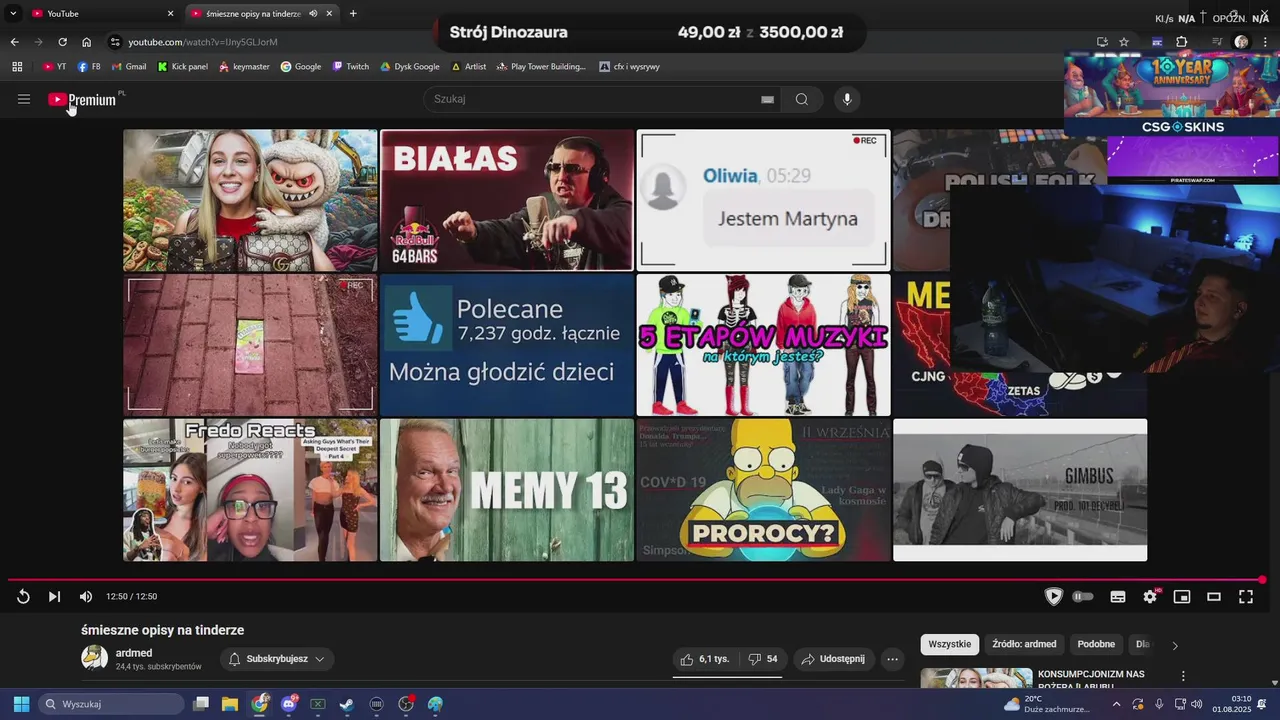Open the bookmarks apps grid
The height and width of the screenshot is (720, 1280).
click(x=17, y=67)
